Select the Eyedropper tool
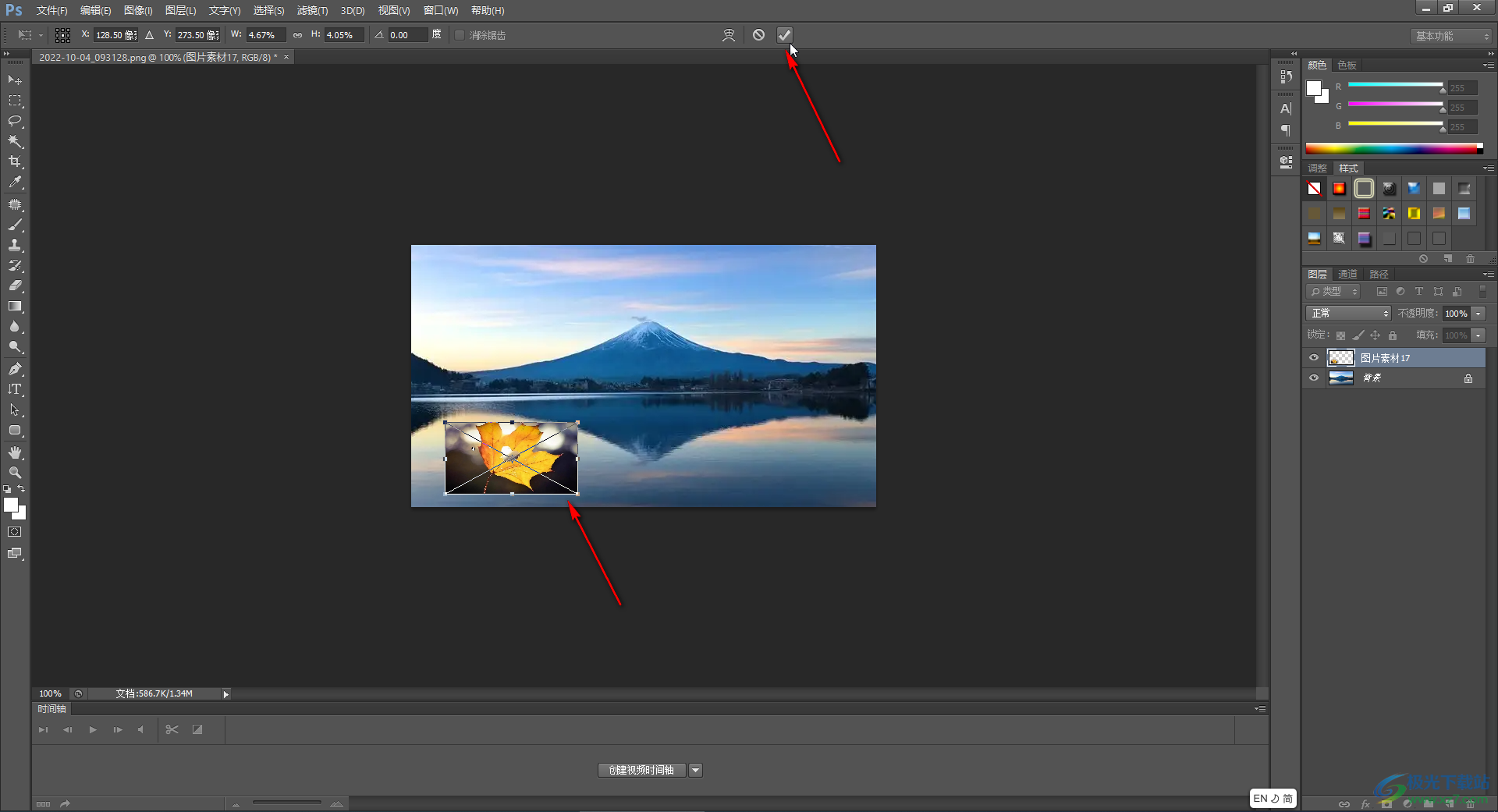The height and width of the screenshot is (812, 1498). (15, 183)
